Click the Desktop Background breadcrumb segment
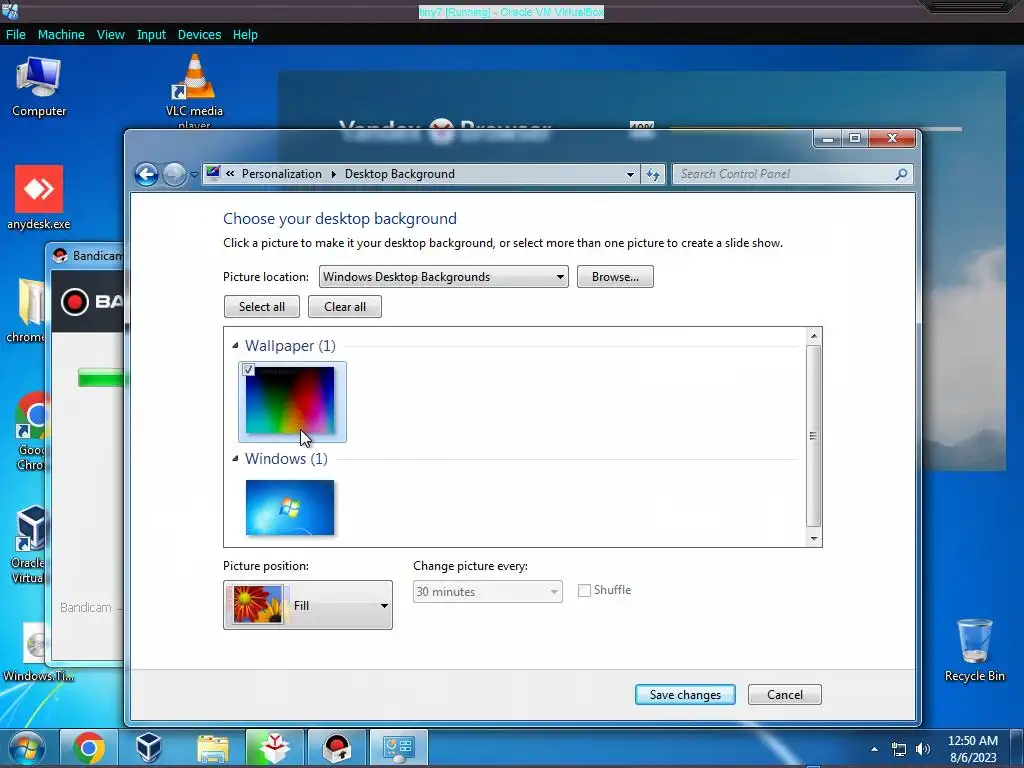This screenshot has height=768, width=1024. click(x=400, y=174)
